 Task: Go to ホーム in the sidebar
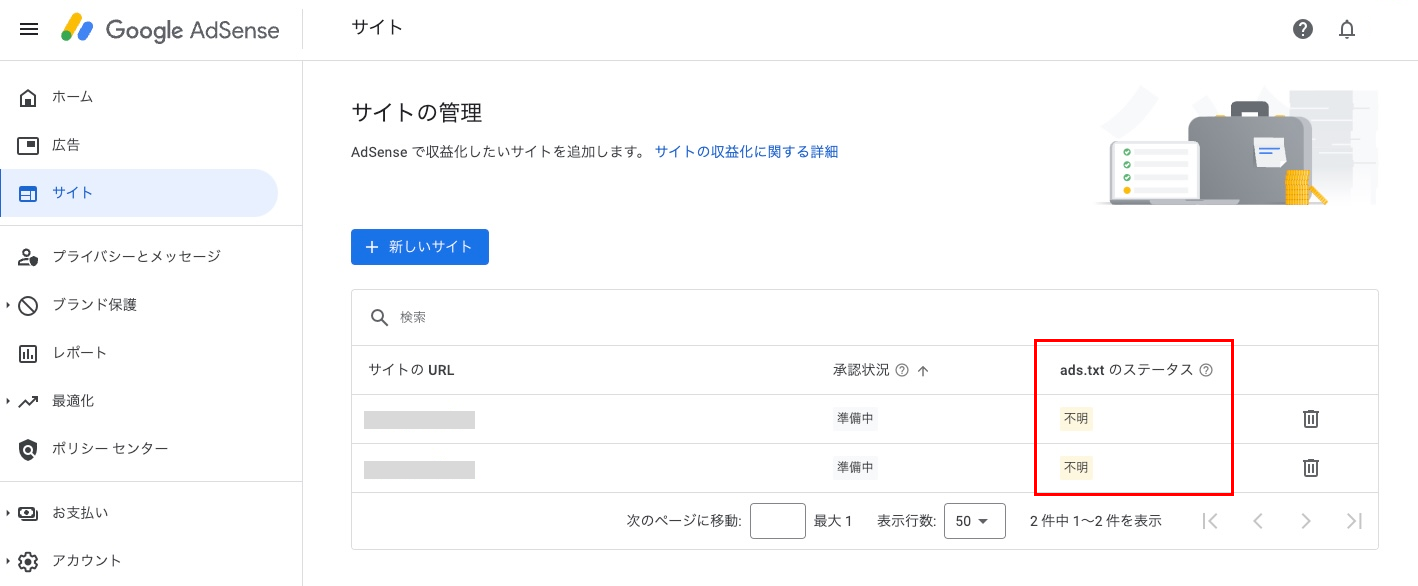tap(72, 97)
